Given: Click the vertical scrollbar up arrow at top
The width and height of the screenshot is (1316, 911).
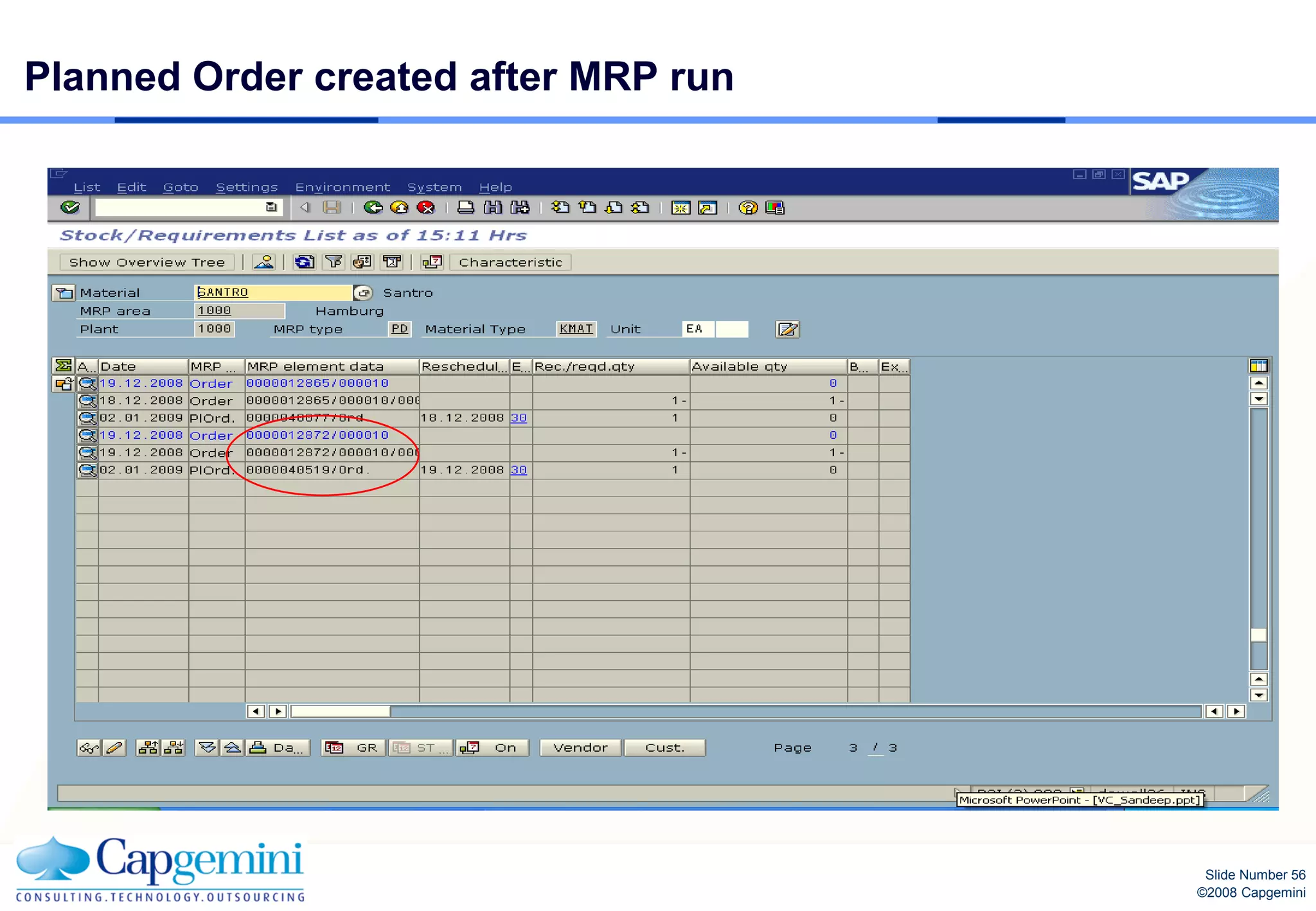Looking at the screenshot, I should [x=1259, y=383].
